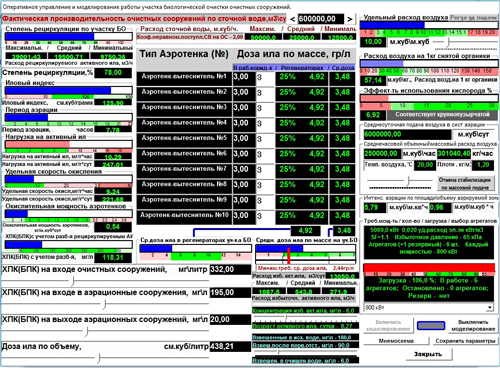Viewport: 500px width, 368px height.
Task: Click the "<" arrow to decrease plant capacity
Action: click(292, 19)
